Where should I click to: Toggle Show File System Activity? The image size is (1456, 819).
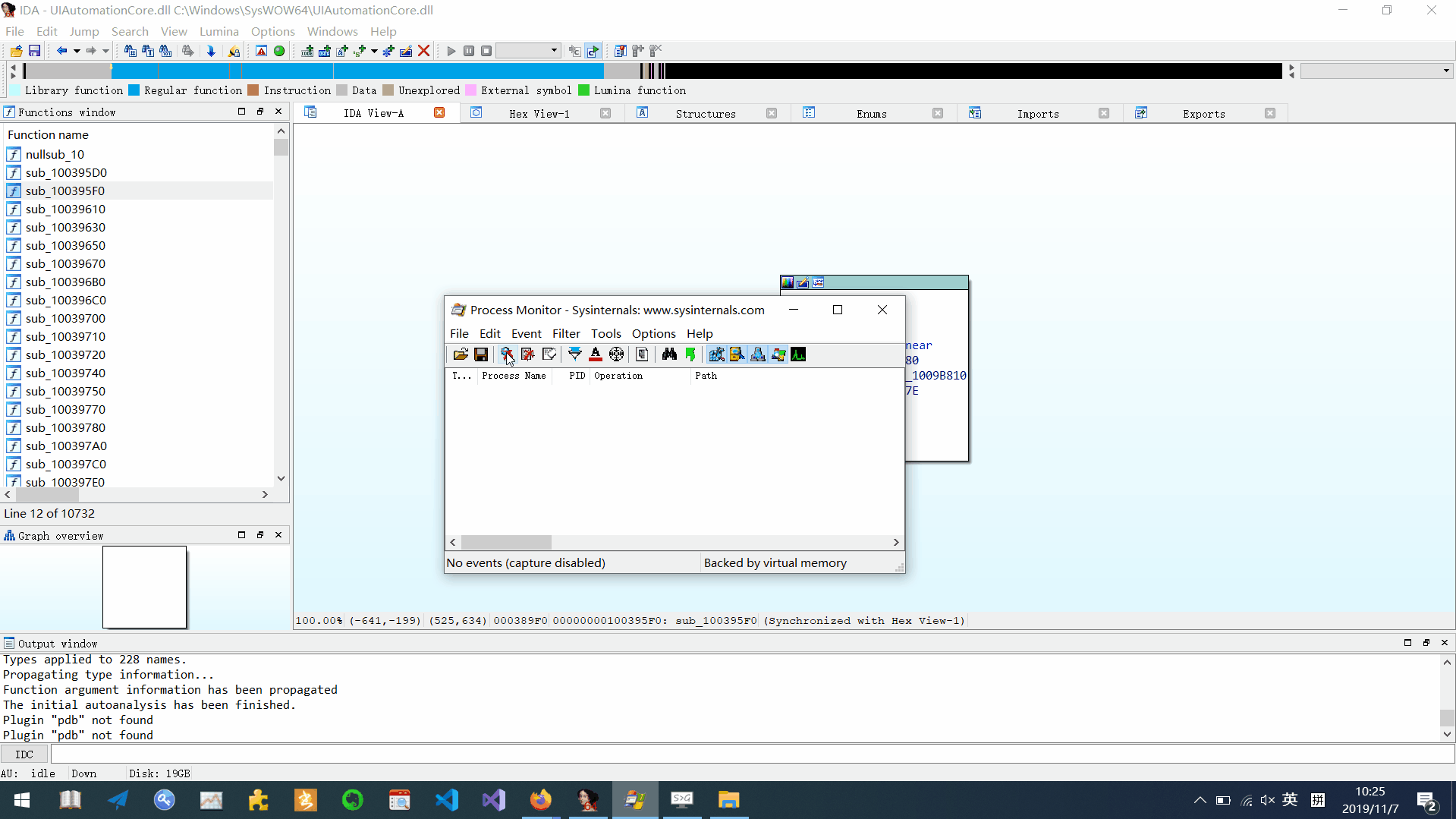point(737,354)
